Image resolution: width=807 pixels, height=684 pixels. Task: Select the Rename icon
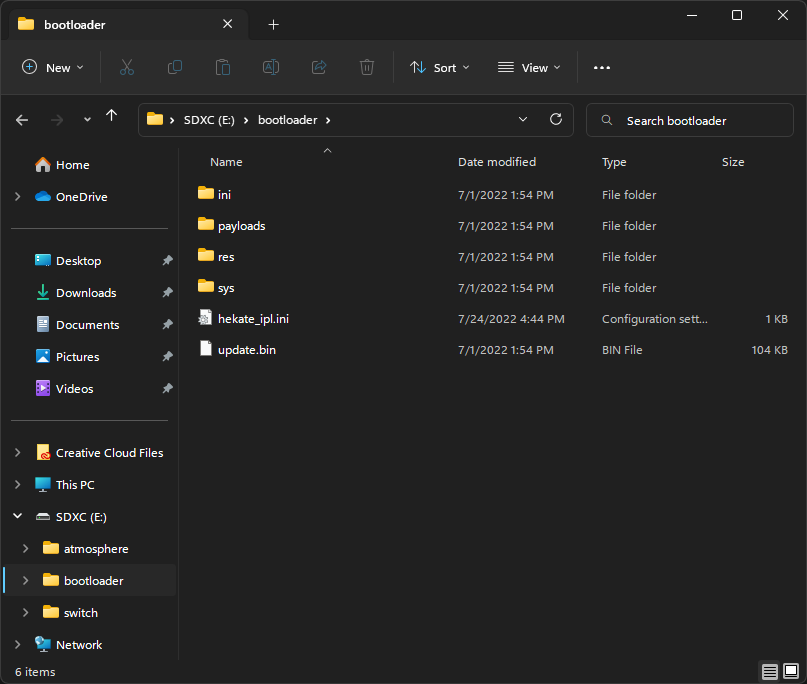(270, 67)
